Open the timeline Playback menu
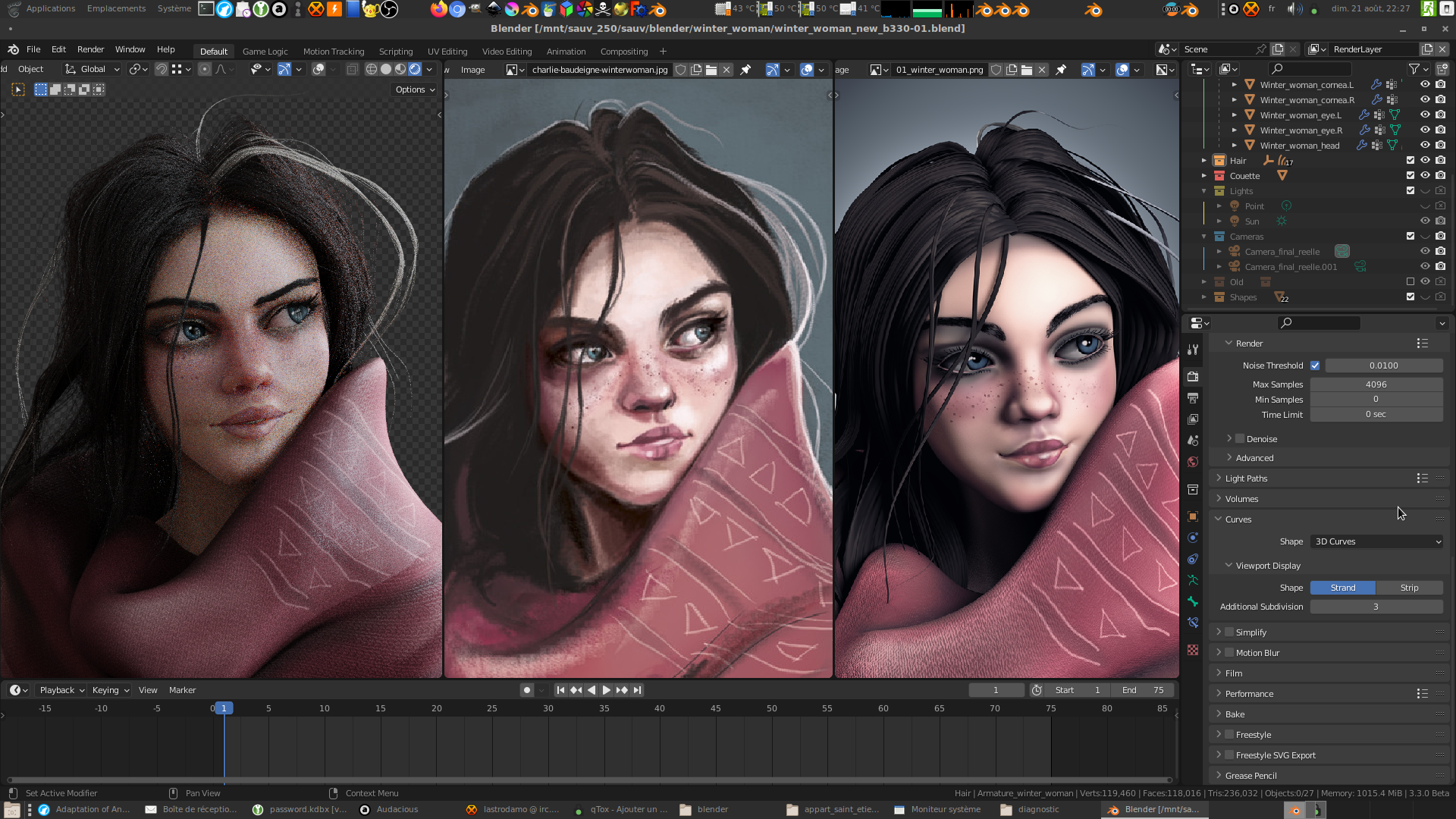This screenshot has height=819, width=1456. tap(61, 690)
